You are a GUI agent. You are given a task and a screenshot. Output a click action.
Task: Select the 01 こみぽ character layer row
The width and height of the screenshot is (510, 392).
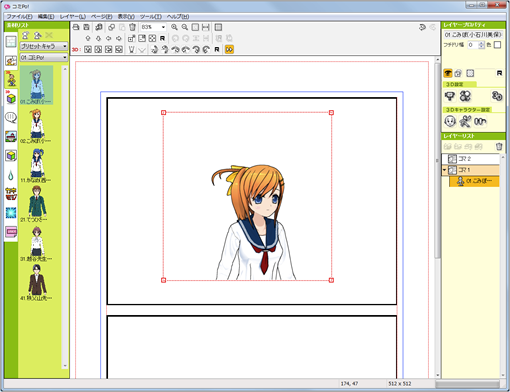[474, 181]
